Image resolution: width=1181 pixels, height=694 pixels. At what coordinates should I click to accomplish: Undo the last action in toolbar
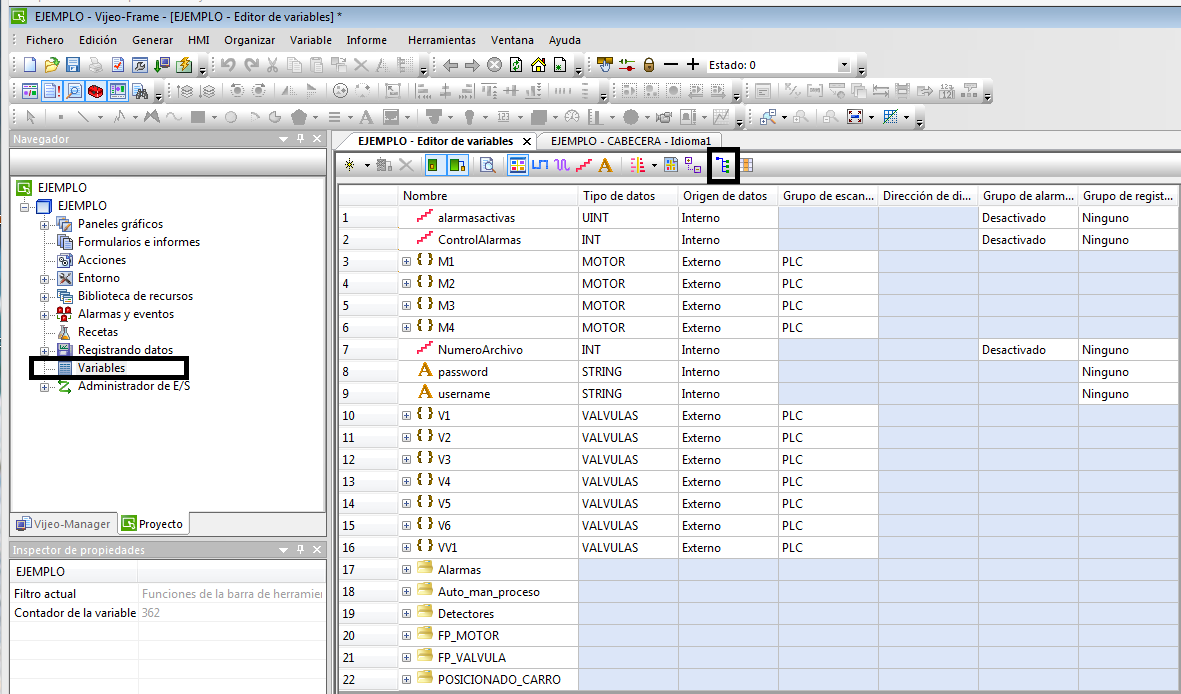(x=228, y=66)
